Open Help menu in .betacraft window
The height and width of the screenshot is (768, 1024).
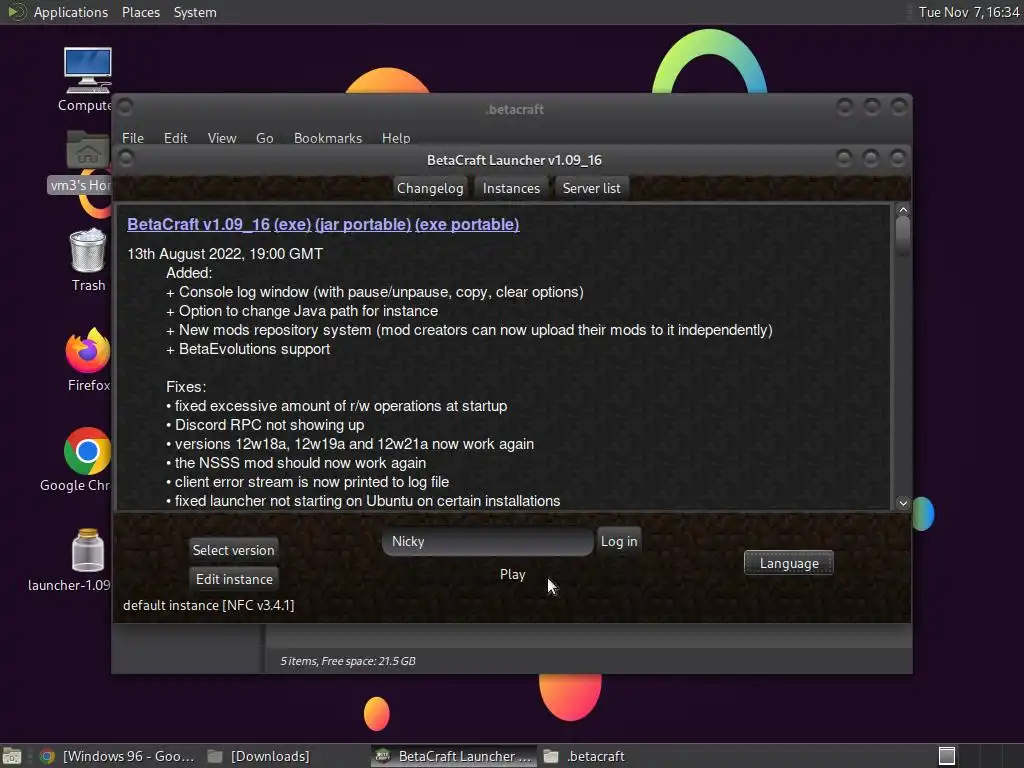[x=396, y=138]
